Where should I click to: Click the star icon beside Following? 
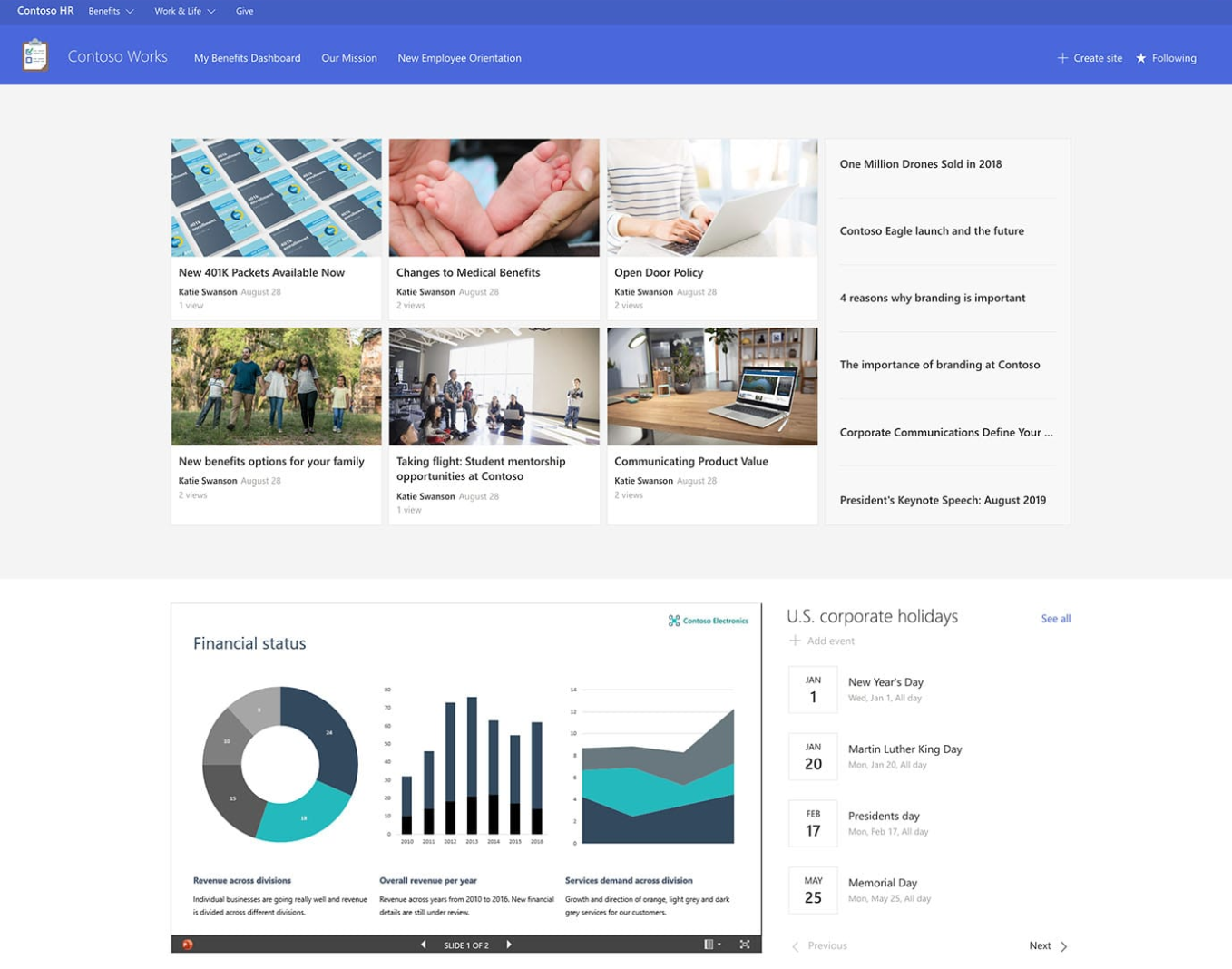pos(1141,58)
